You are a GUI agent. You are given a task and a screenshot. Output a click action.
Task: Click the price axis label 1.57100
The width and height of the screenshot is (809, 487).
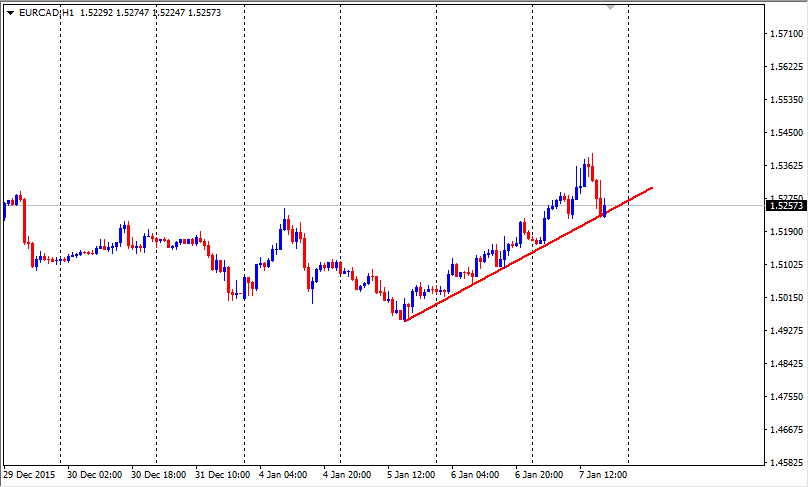point(787,34)
